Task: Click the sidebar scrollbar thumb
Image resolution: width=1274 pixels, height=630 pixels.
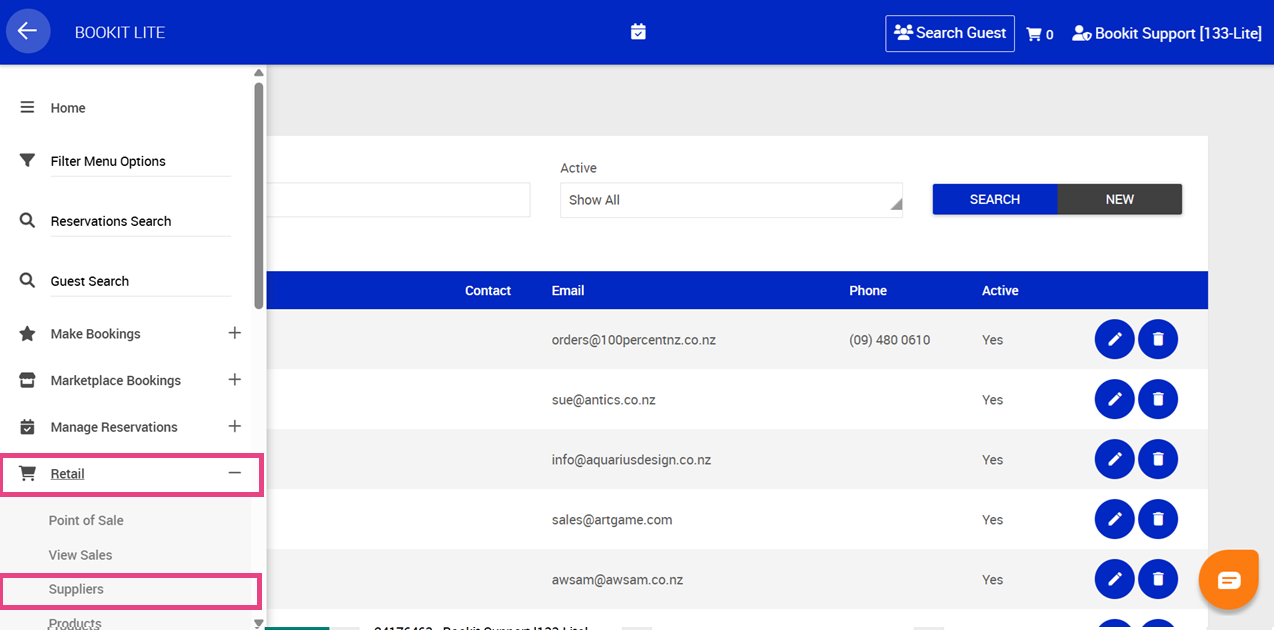Action: click(x=259, y=195)
